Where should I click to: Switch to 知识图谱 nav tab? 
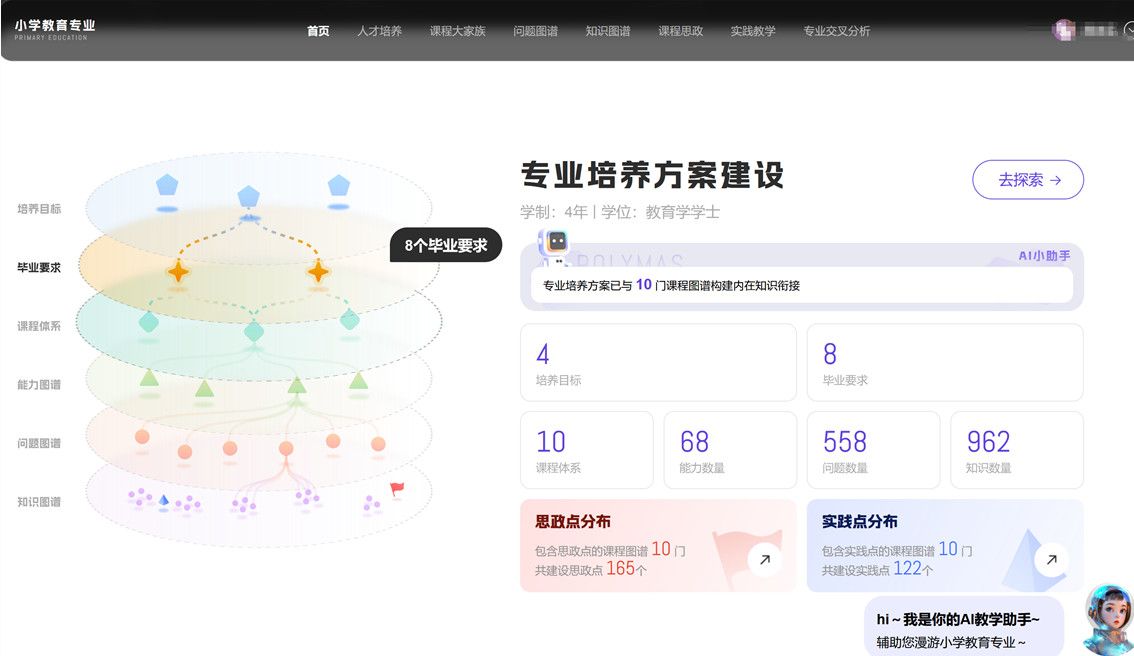click(607, 31)
